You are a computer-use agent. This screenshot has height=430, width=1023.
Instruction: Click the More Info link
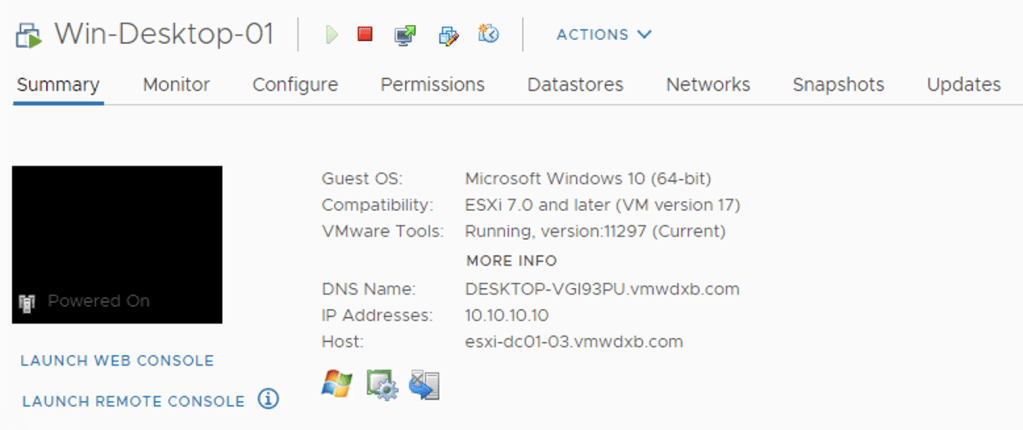click(511, 261)
